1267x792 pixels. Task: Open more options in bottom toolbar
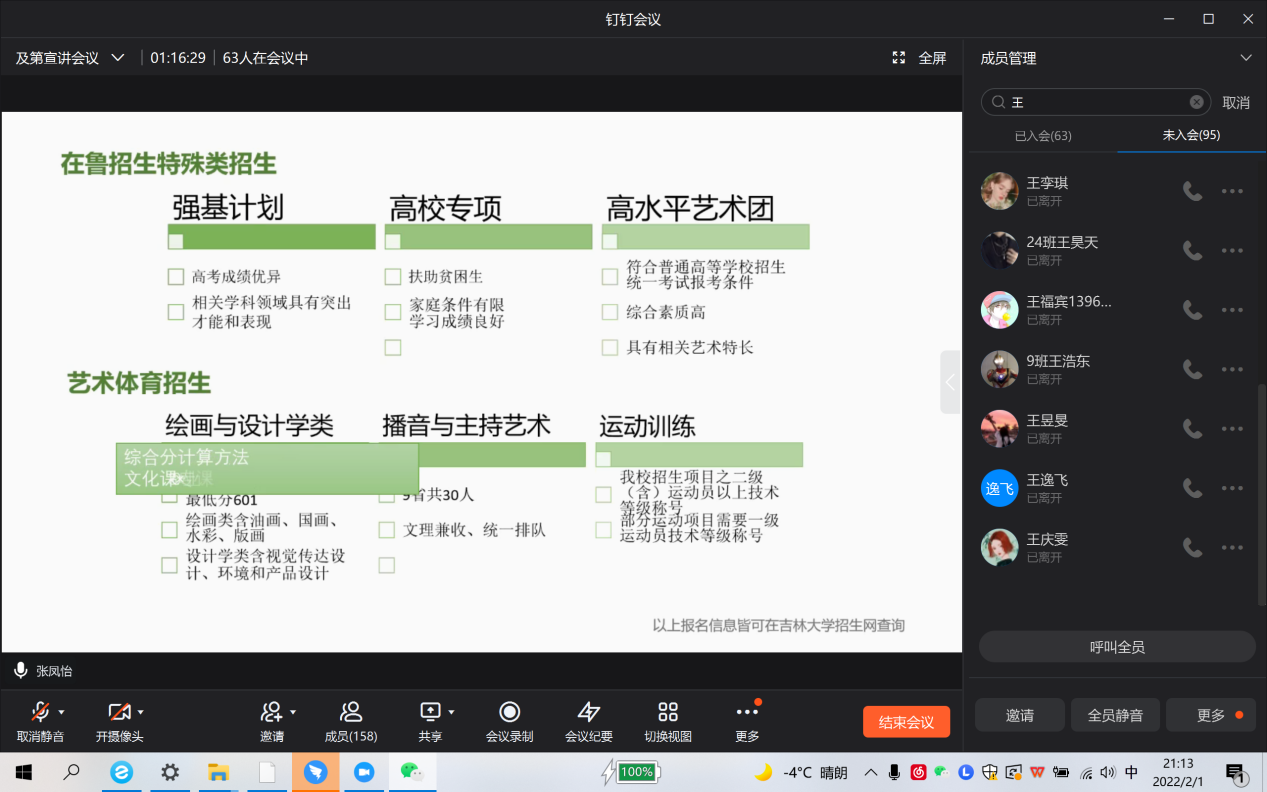pyautogui.click(x=747, y=712)
